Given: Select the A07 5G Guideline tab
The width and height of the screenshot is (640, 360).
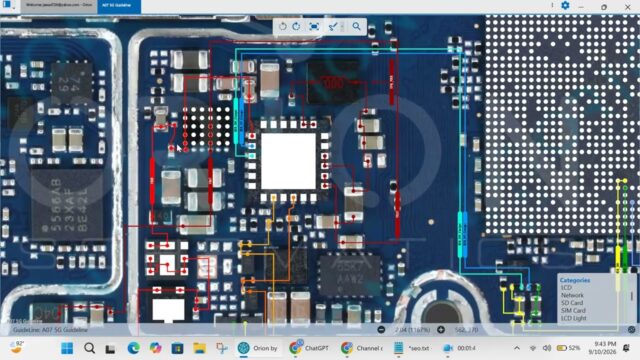Looking at the screenshot, I should click(x=119, y=5).
